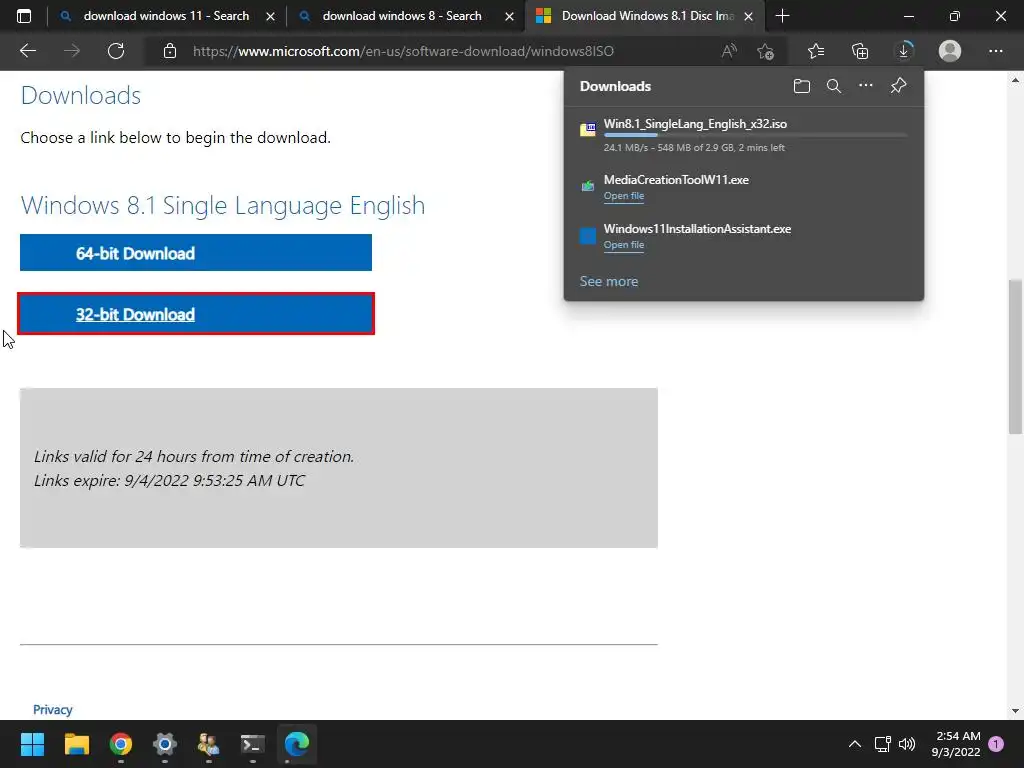Open Collections panel
Screen dimensions: 1024x768
pyautogui.click(x=860, y=51)
